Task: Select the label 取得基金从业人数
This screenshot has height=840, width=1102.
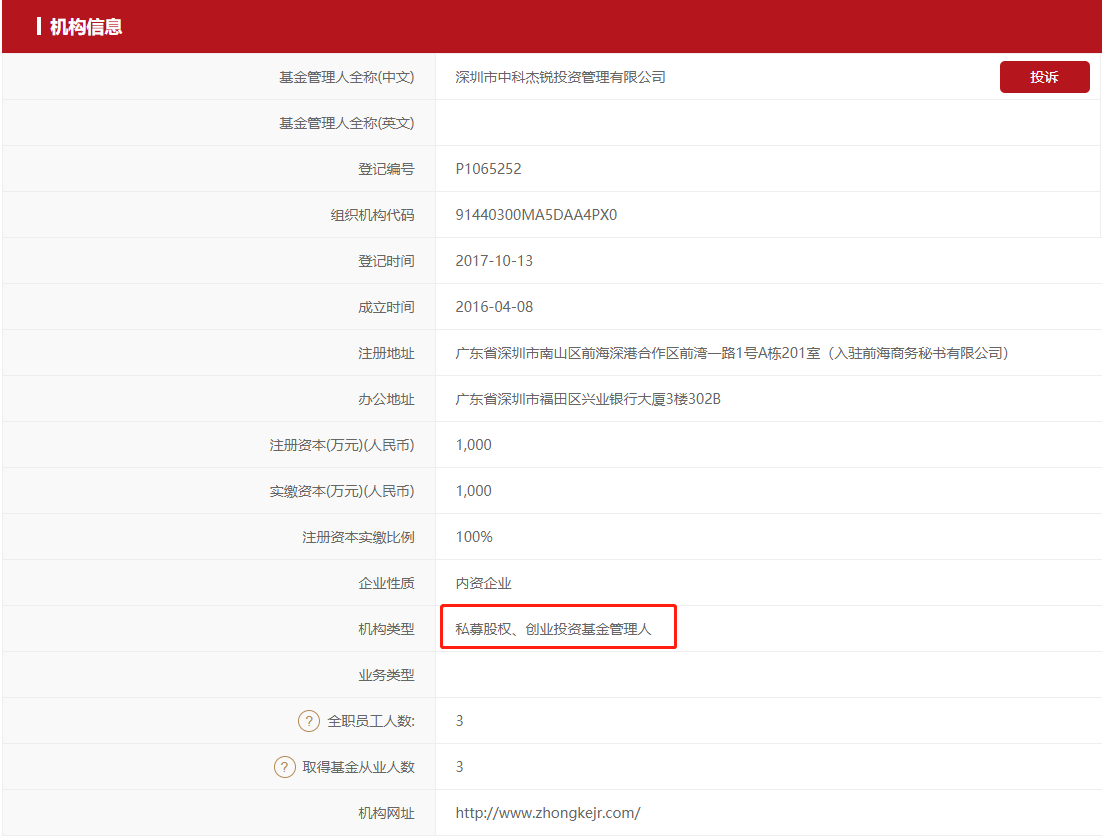Action: click(x=358, y=767)
